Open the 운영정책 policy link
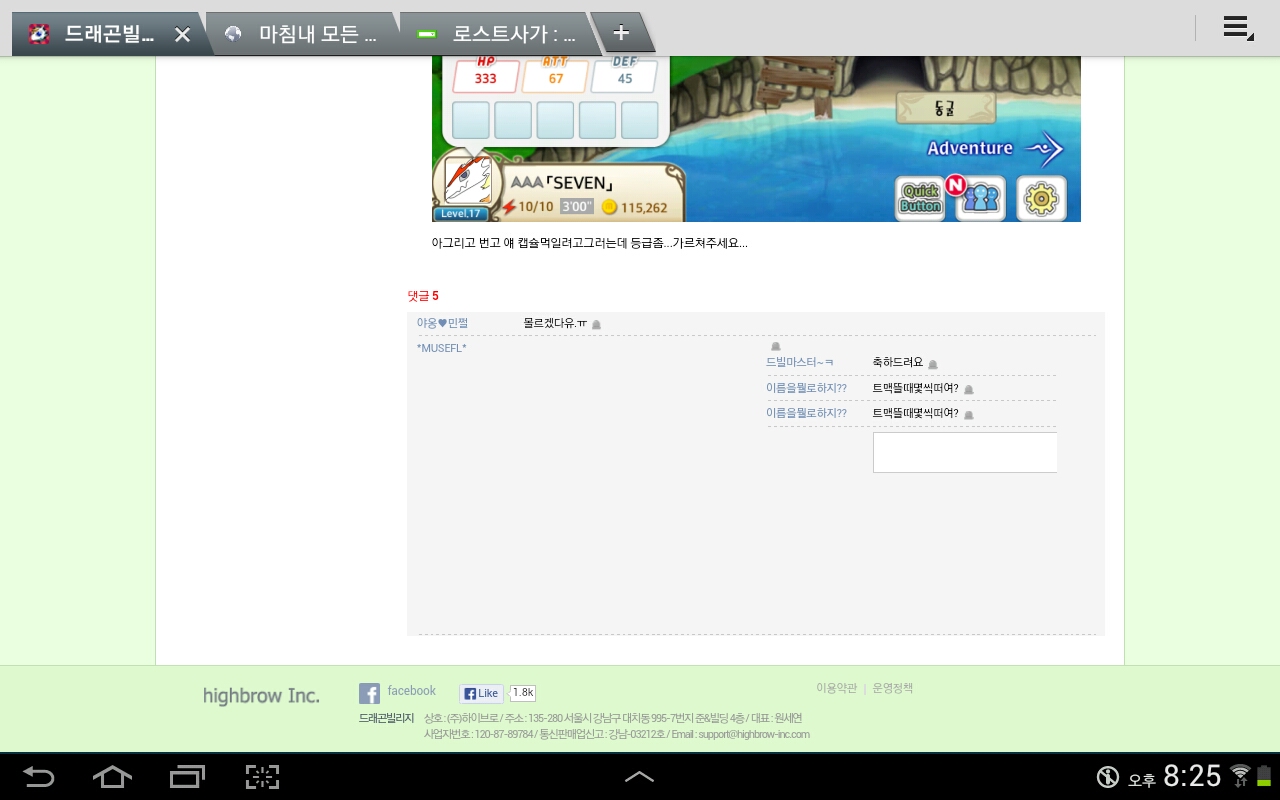 coord(892,688)
